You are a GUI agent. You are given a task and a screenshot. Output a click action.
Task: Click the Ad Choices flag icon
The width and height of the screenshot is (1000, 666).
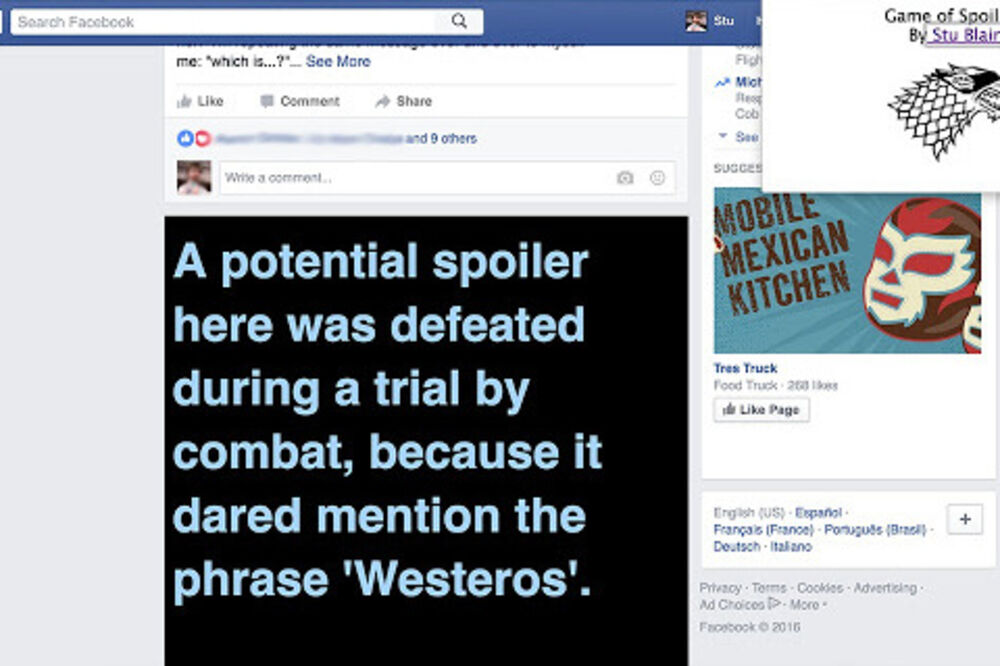pos(774,603)
